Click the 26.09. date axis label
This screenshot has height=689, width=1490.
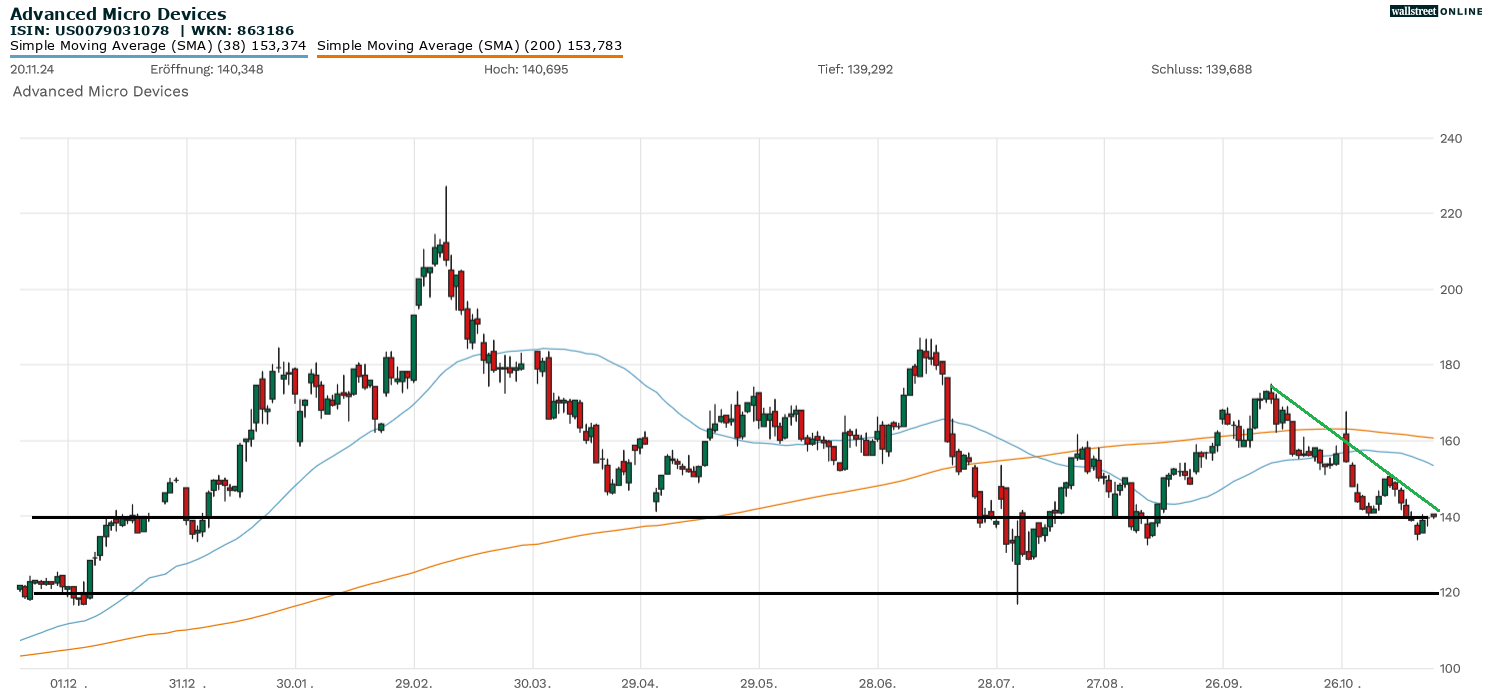tap(1223, 684)
